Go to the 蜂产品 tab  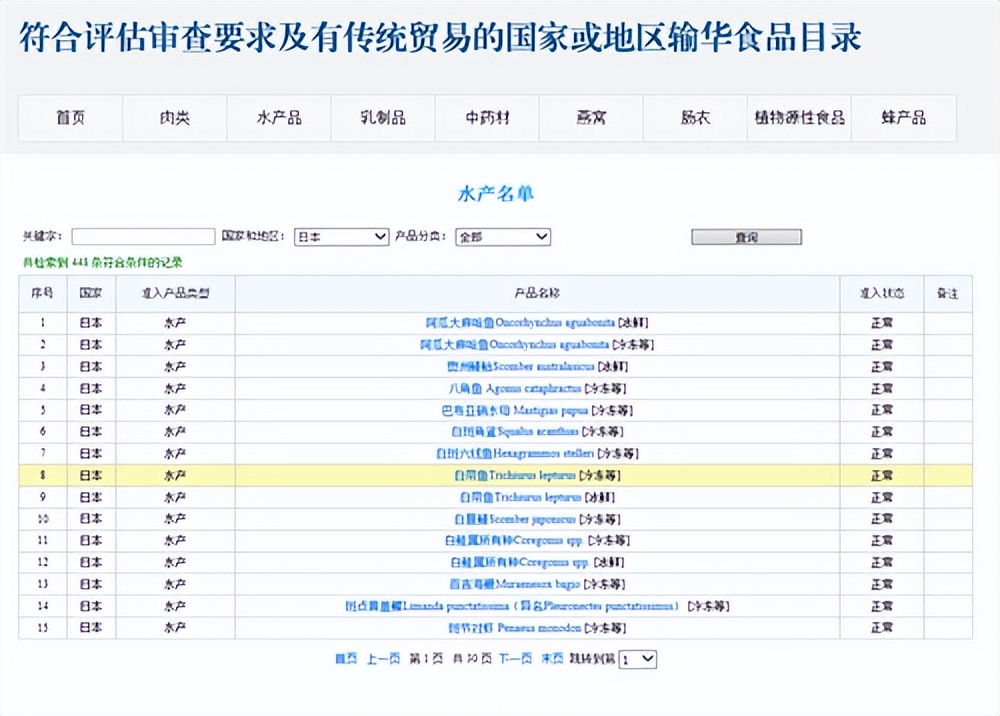click(x=904, y=118)
